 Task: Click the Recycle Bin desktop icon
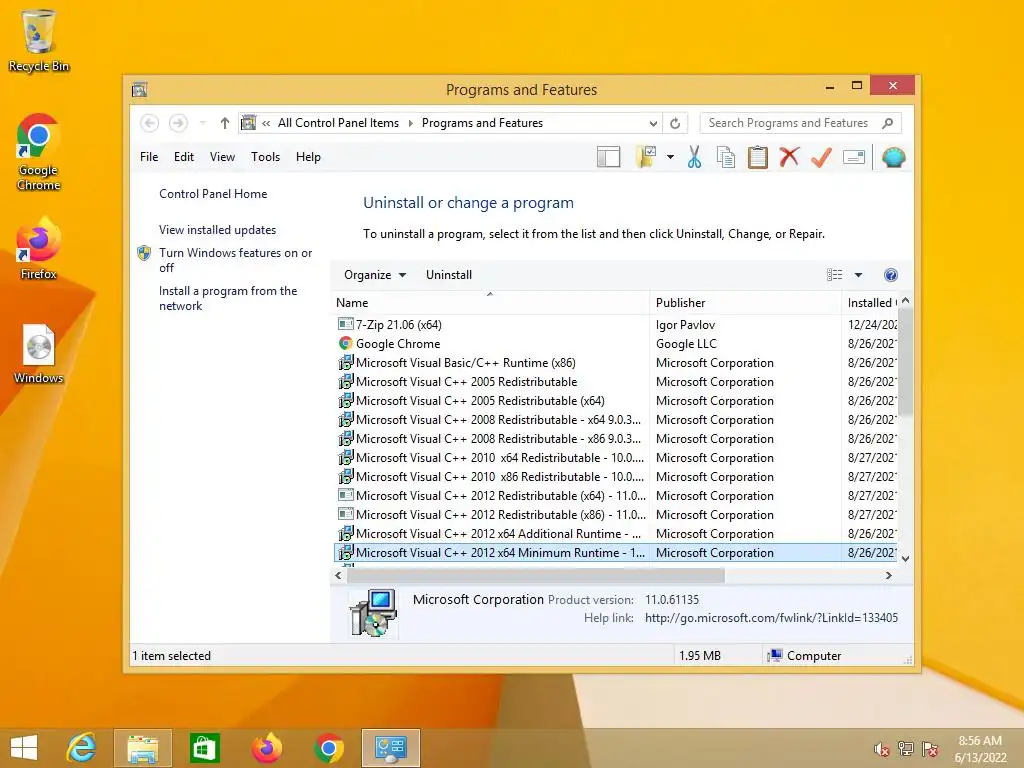point(39,40)
